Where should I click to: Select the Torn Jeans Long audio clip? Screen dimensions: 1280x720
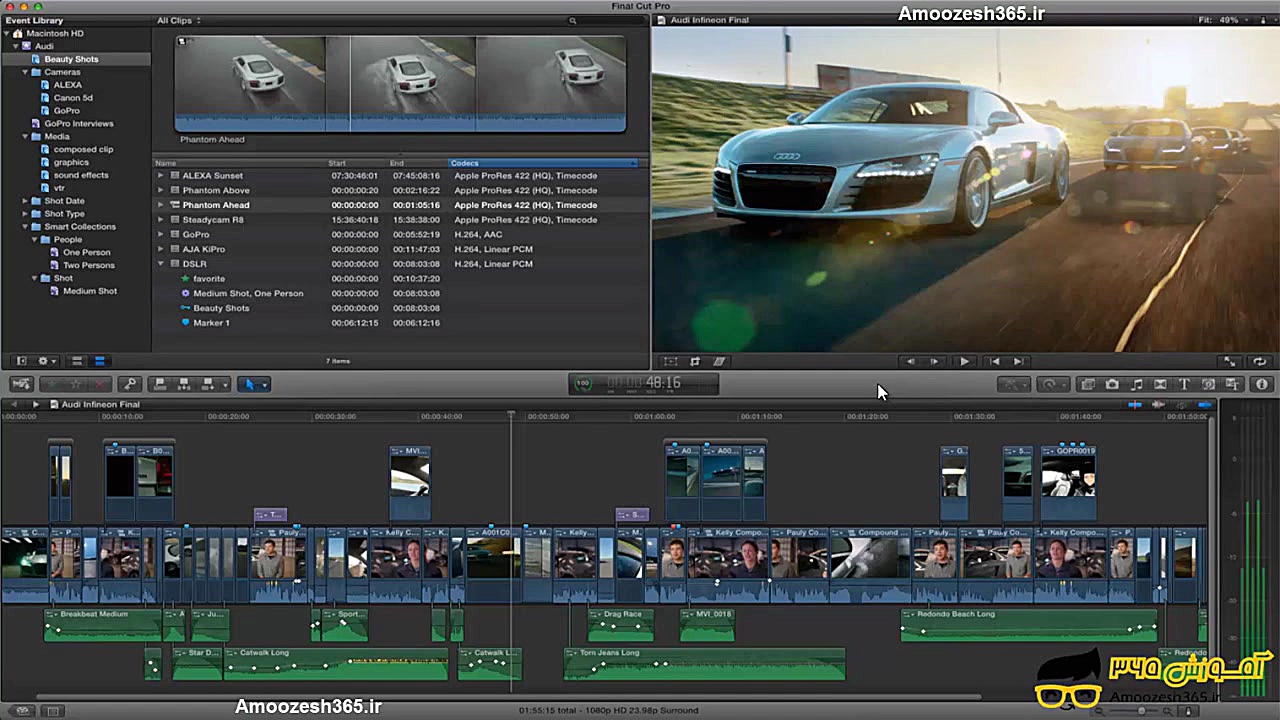pyautogui.click(x=705, y=664)
